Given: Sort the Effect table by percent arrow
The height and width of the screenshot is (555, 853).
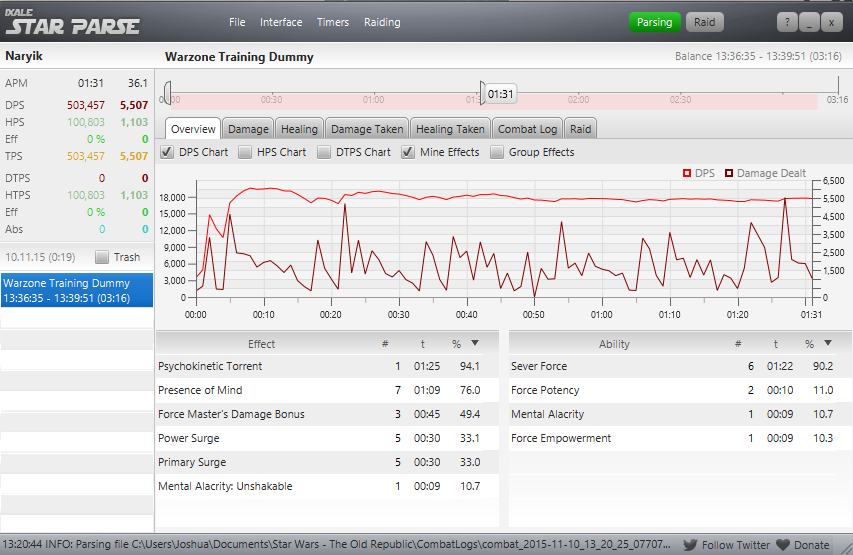Looking at the screenshot, I should point(475,343).
